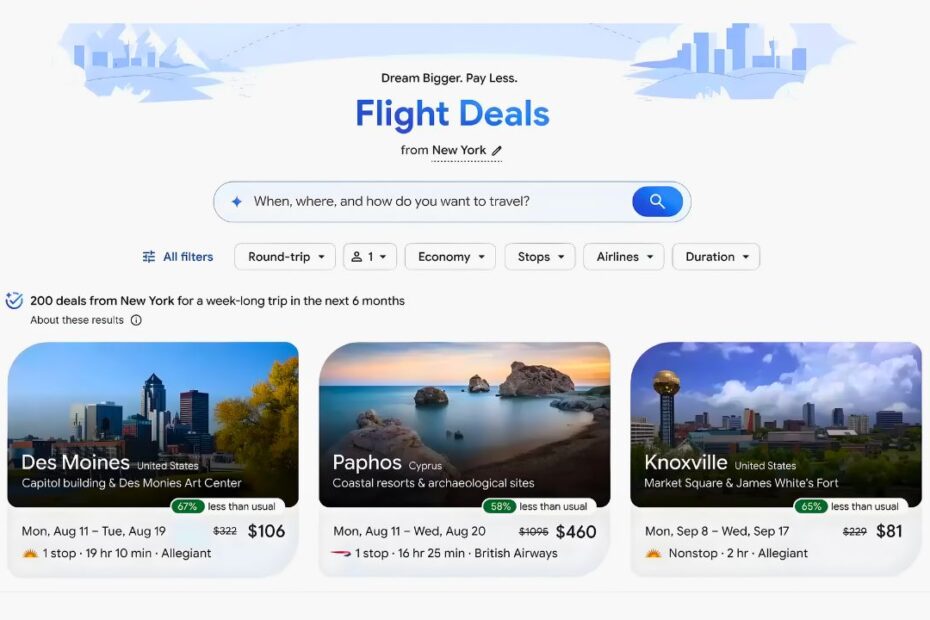The width and height of the screenshot is (930, 620).
Task: Click the sparkle icon in search box
Action: tap(237, 202)
